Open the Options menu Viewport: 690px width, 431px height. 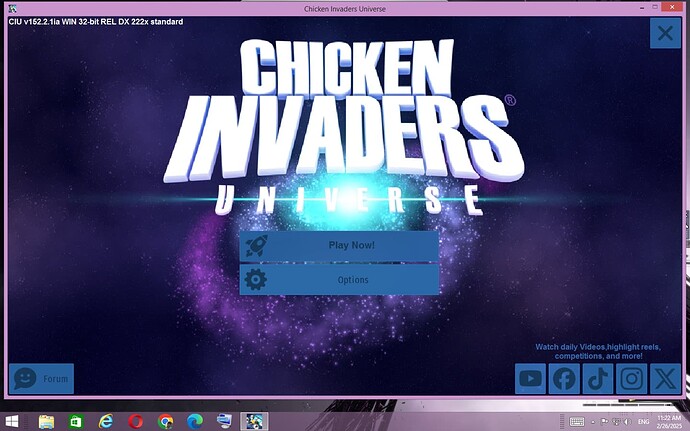(338, 280)
